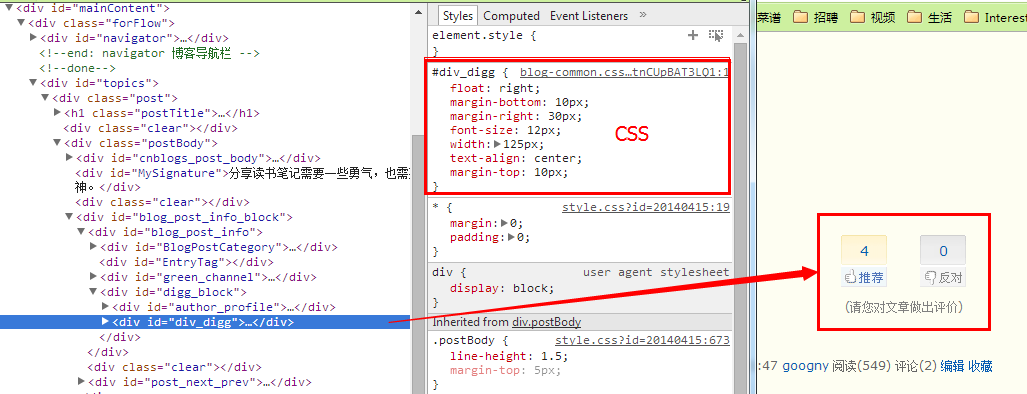Click the Styles pane vertical scrollbar
Image resolution: width=1027 pixels, height=394 pixels.
coord(740,209)
